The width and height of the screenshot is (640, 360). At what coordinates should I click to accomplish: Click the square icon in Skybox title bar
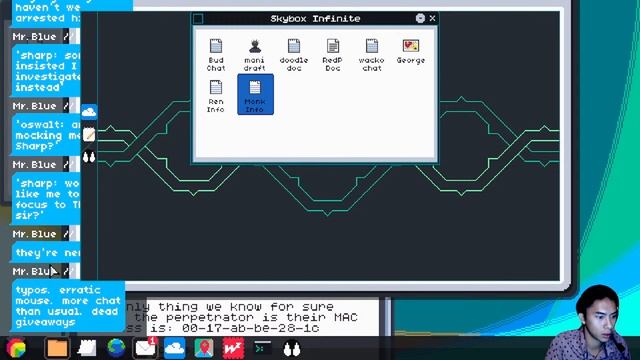198,18
